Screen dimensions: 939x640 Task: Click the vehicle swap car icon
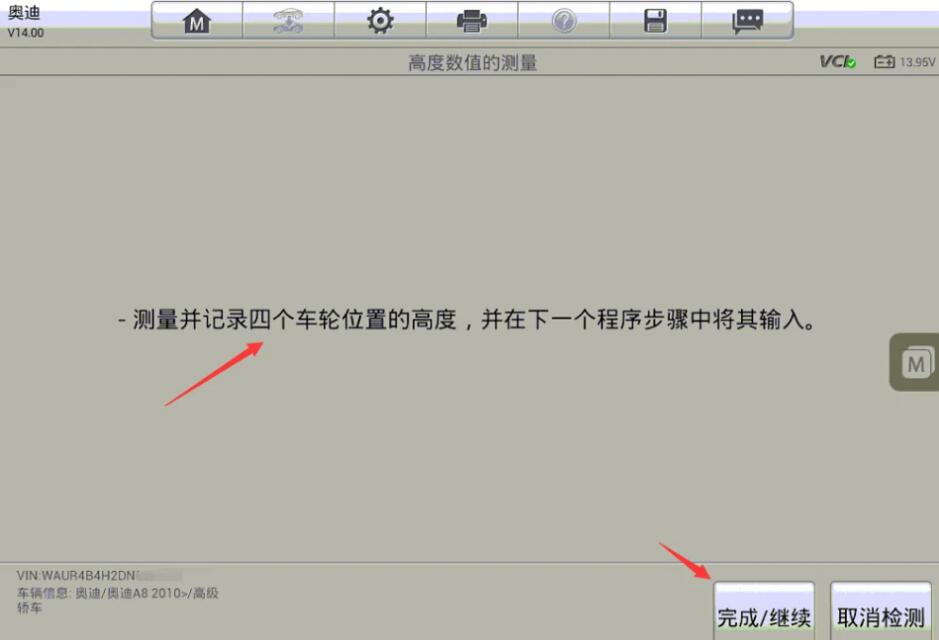pyautogui.click(x=288, y=21)
